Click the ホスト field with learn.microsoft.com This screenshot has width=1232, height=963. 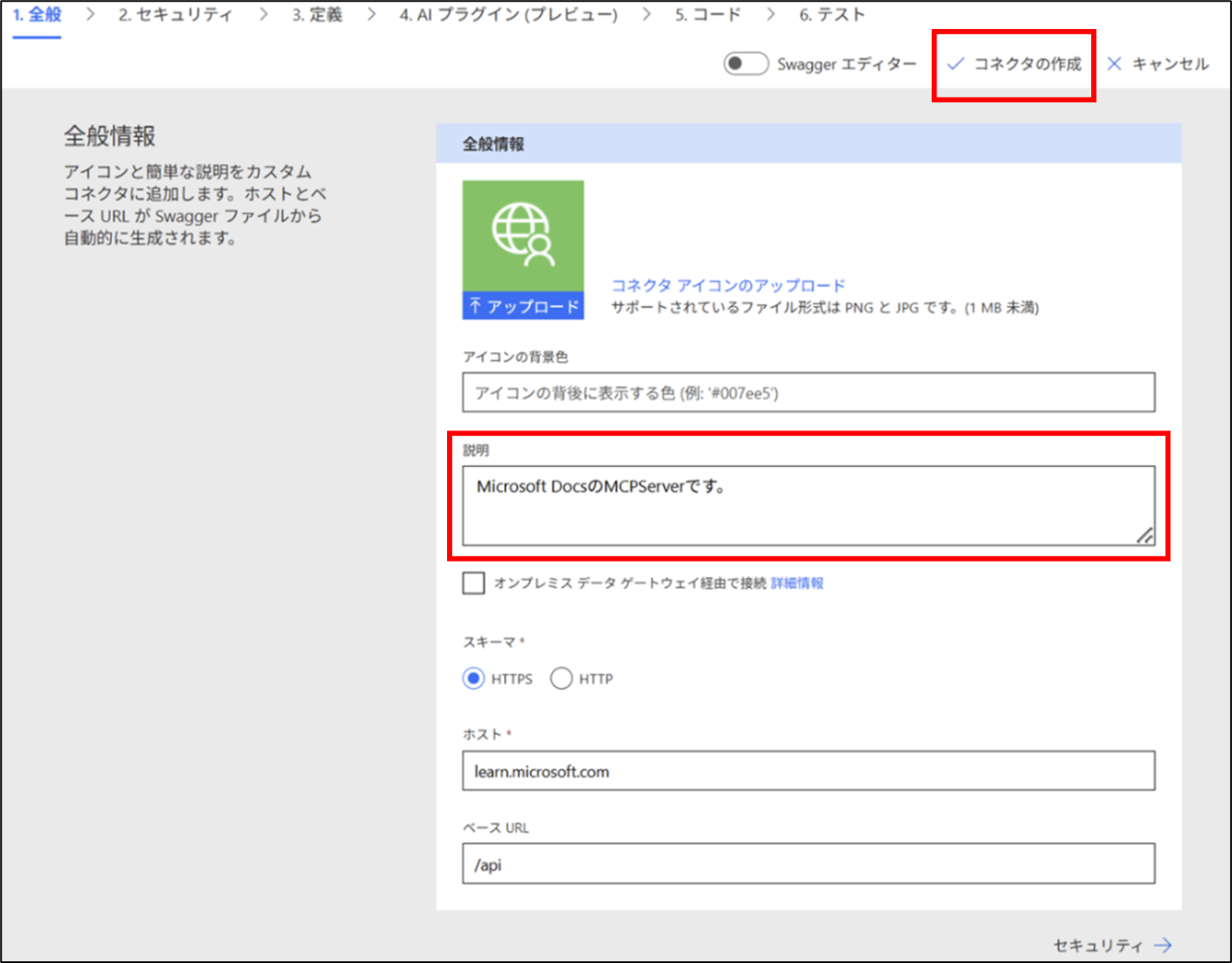pyautogui.click(x=809, y=771)
